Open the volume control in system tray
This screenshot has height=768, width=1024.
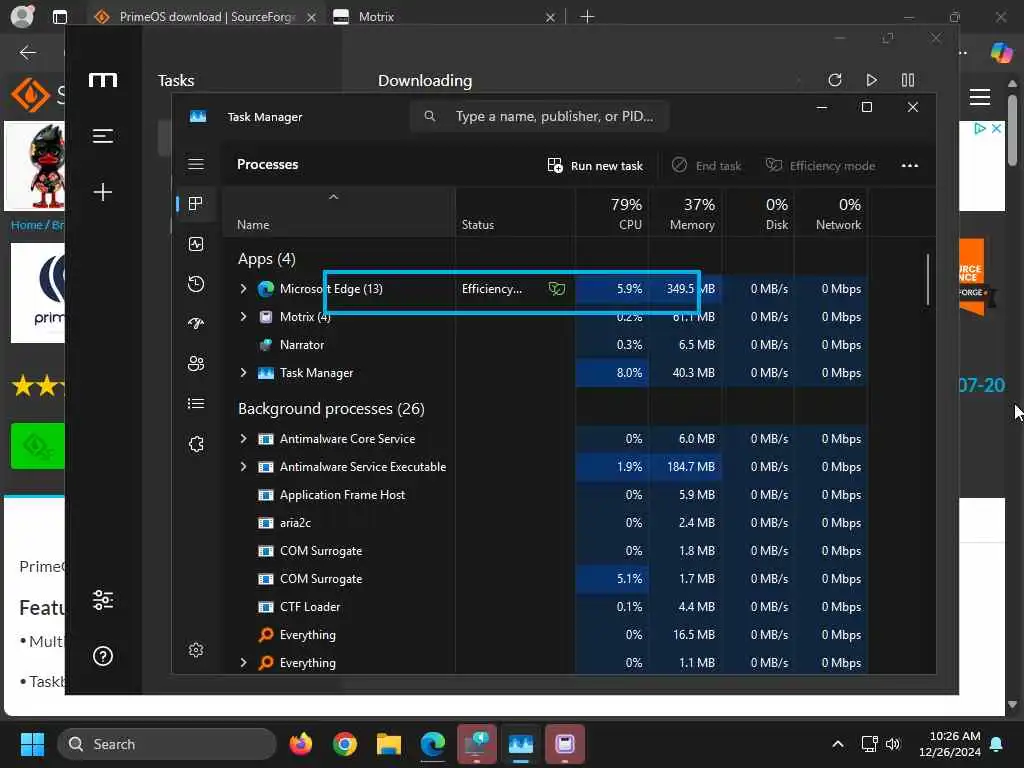tap(893, 744)
